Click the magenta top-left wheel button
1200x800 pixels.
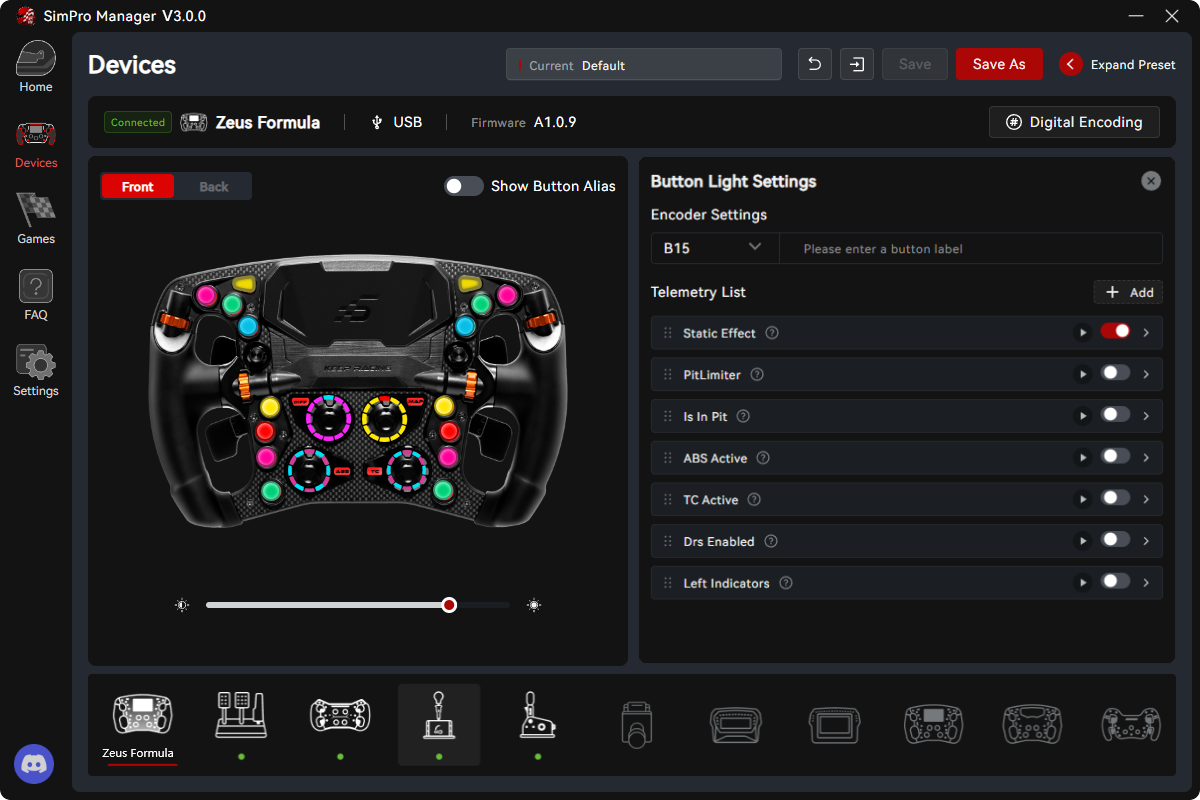pos(207,295)
